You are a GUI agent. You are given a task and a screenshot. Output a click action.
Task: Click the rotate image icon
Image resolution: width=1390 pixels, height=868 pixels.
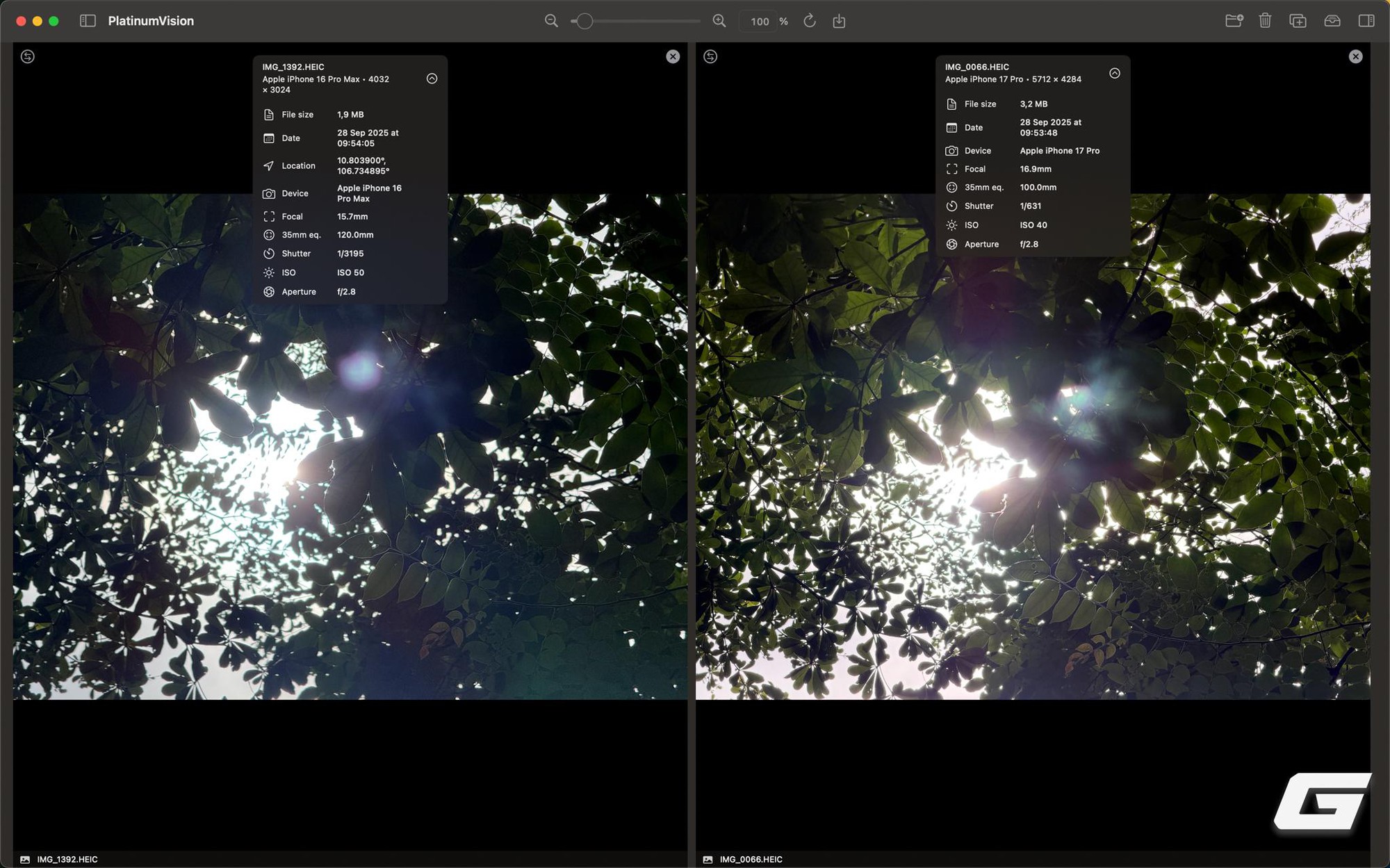tap(810, 21)
